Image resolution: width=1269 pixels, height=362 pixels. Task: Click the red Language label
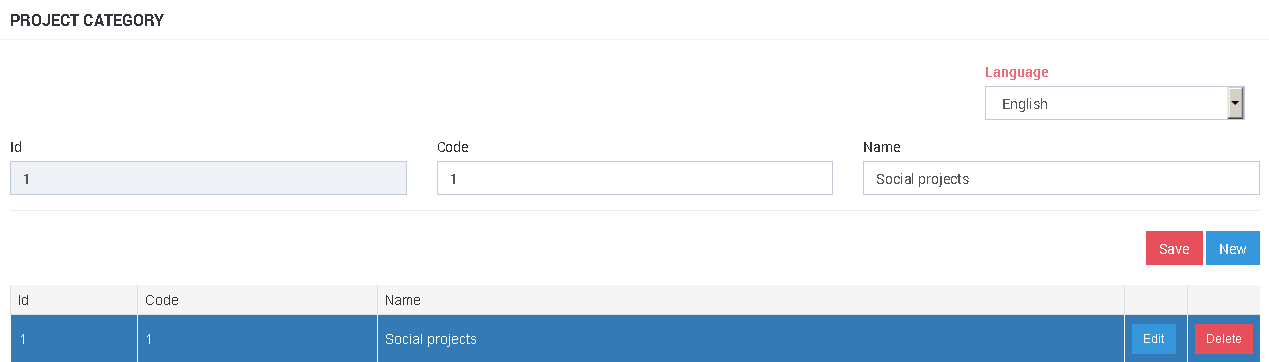1017,72
